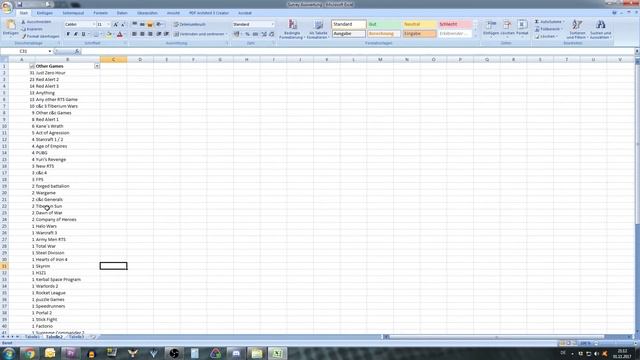Expand the cell styles gallery
This screenshot has height=360, width=640.
click(x=475, y=36)
